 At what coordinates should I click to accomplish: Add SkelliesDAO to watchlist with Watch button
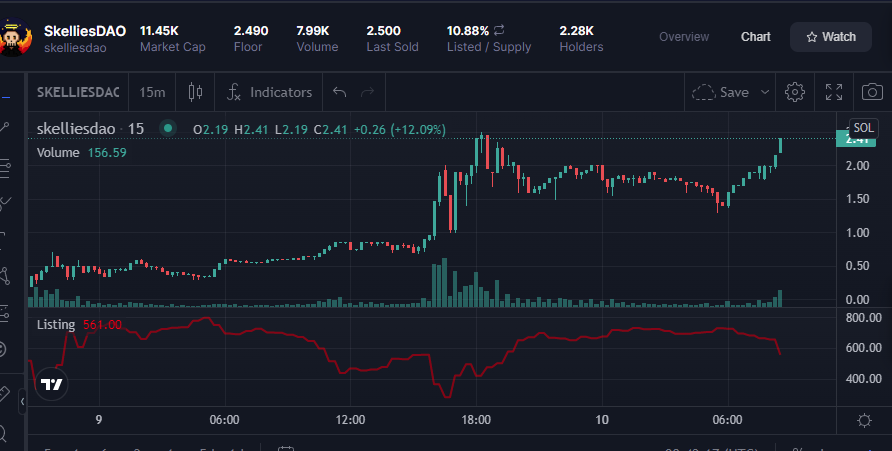[831, 37]
